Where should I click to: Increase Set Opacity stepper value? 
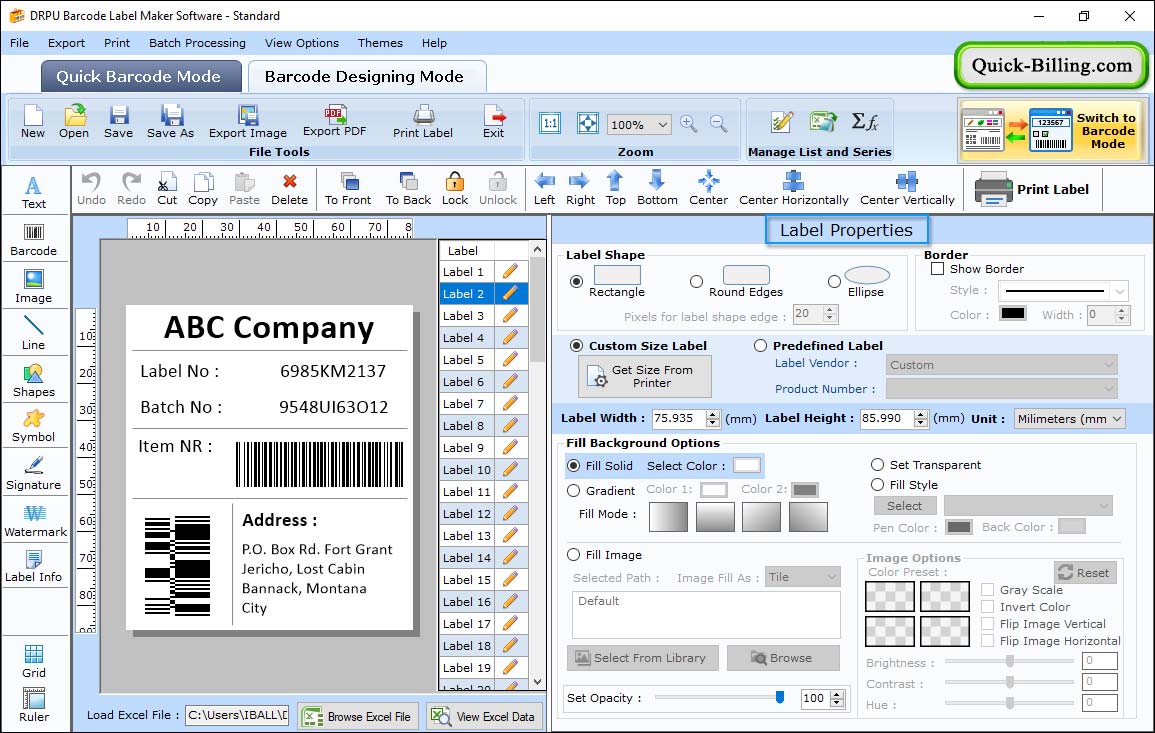tap(837, 694)
